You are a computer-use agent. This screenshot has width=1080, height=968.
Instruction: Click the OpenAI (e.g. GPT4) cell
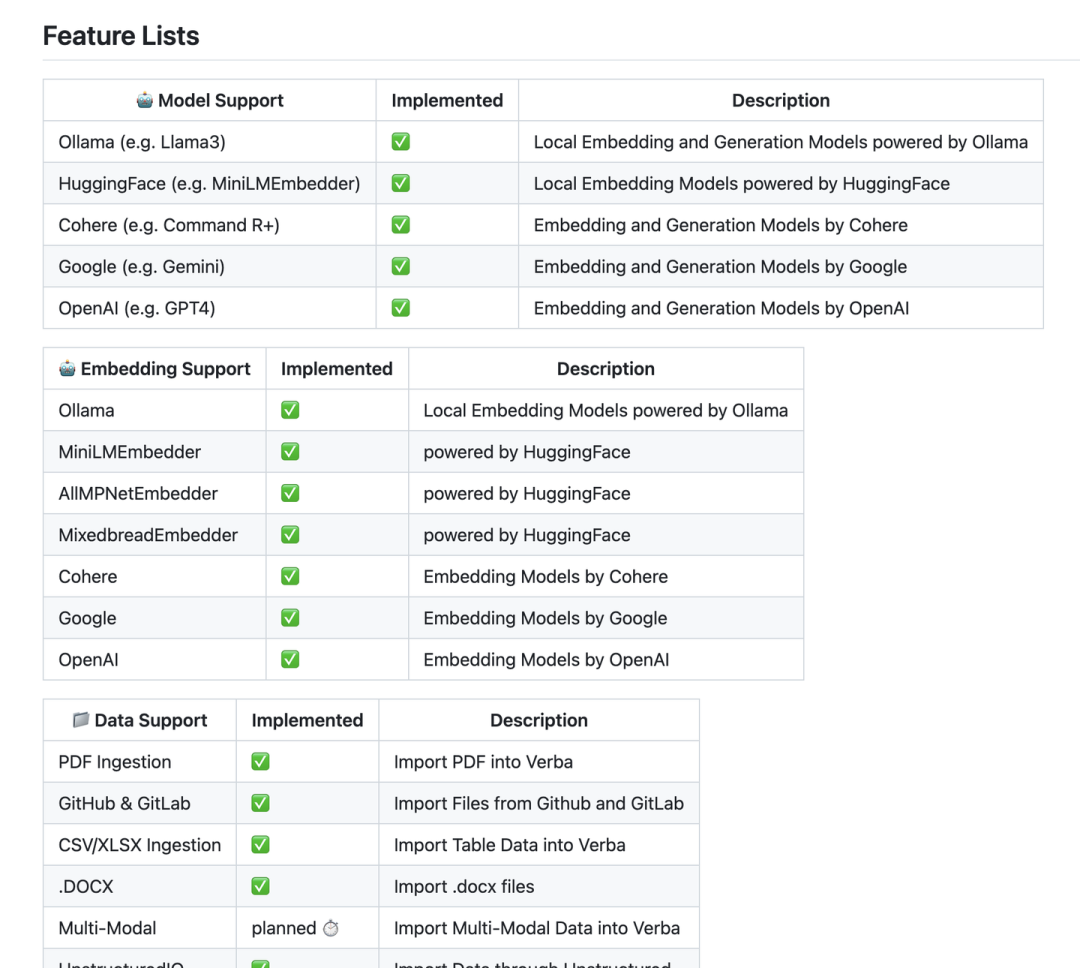coord(137,308)
